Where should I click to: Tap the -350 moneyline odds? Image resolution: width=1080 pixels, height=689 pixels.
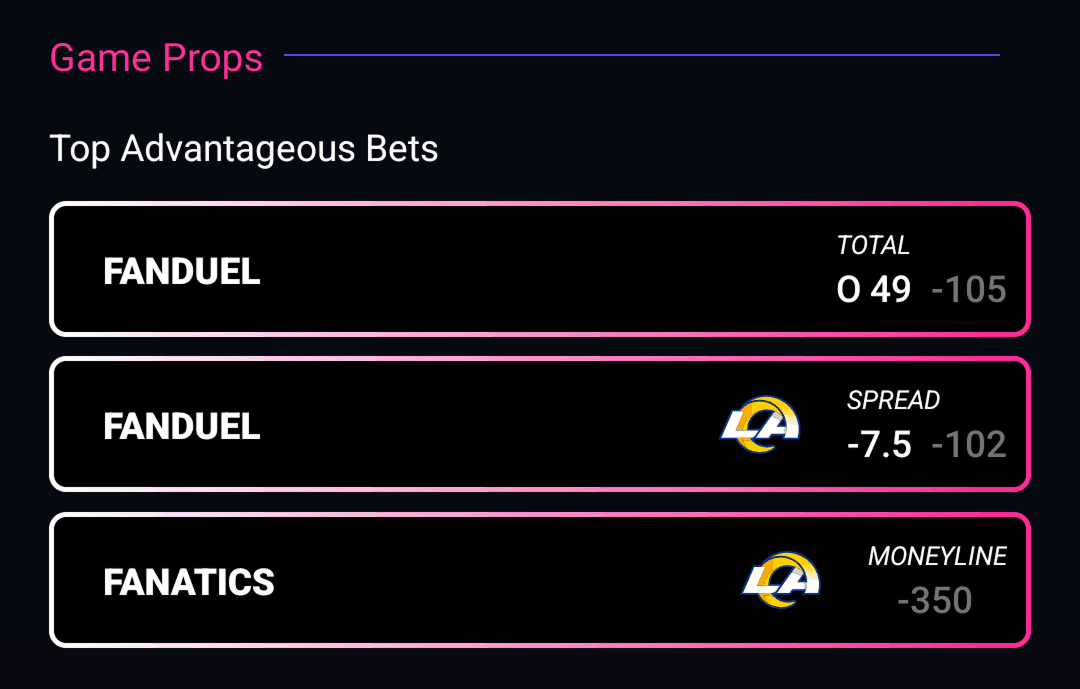935,600
